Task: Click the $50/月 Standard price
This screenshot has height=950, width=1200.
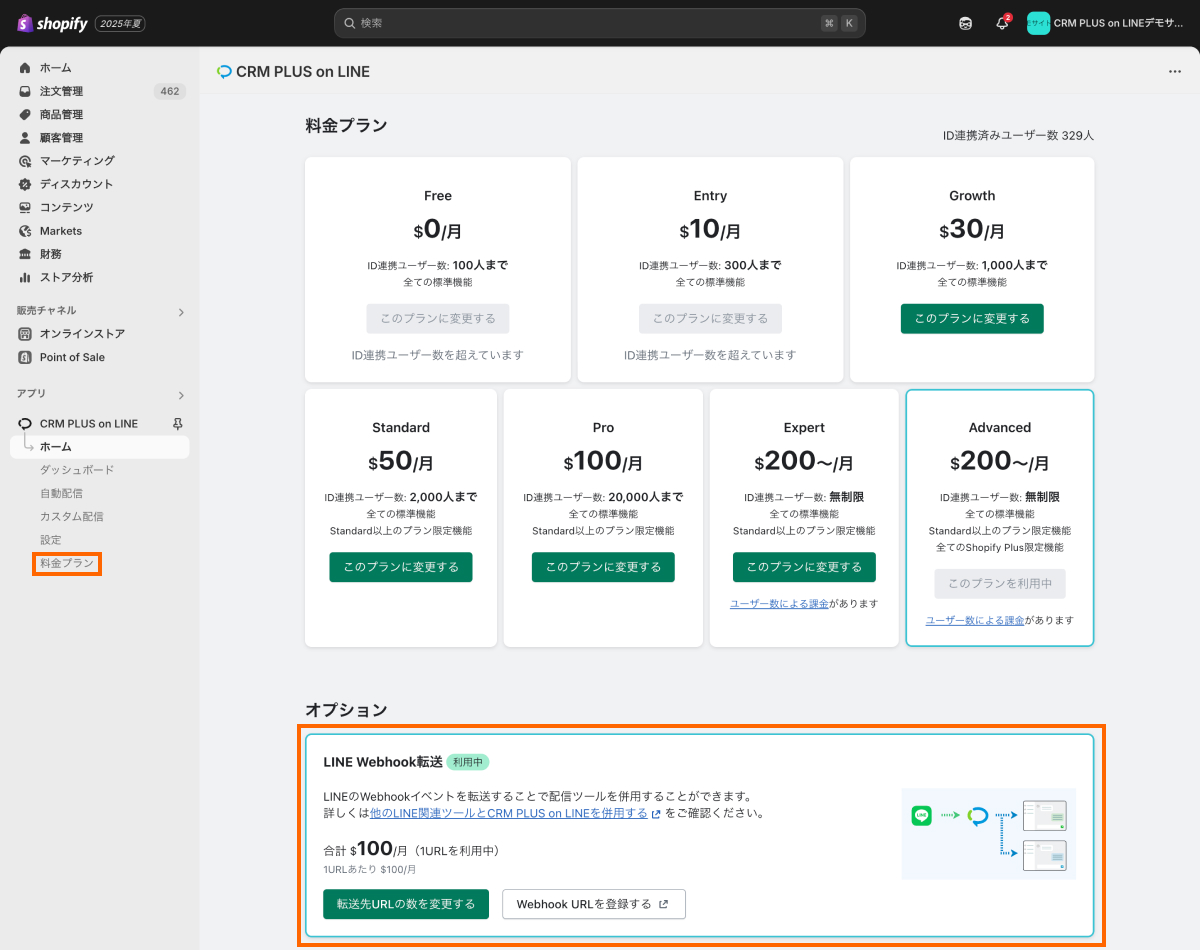Action: coord(401,462)
